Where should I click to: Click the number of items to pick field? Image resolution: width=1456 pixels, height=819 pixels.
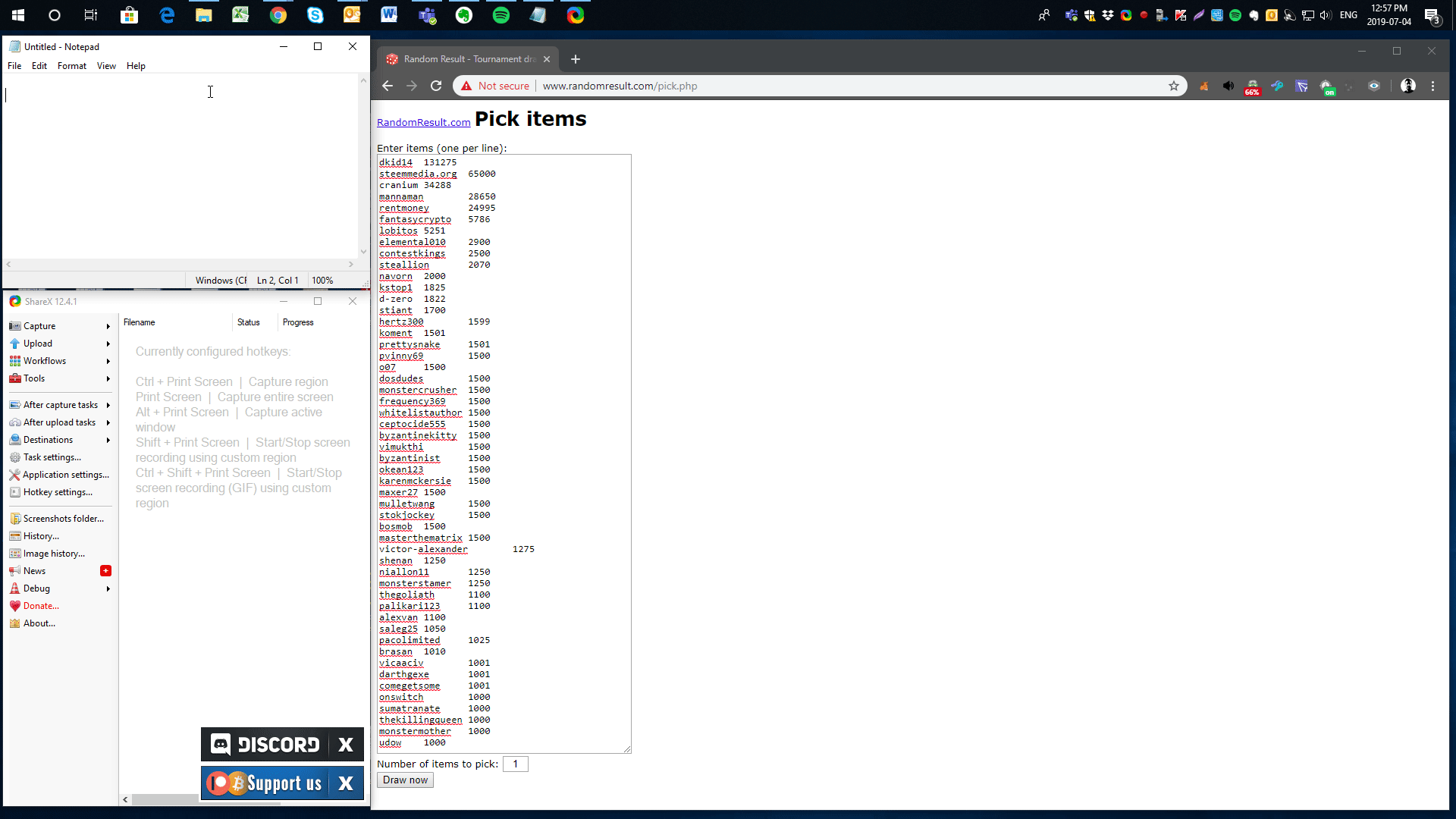pos(515,764)
